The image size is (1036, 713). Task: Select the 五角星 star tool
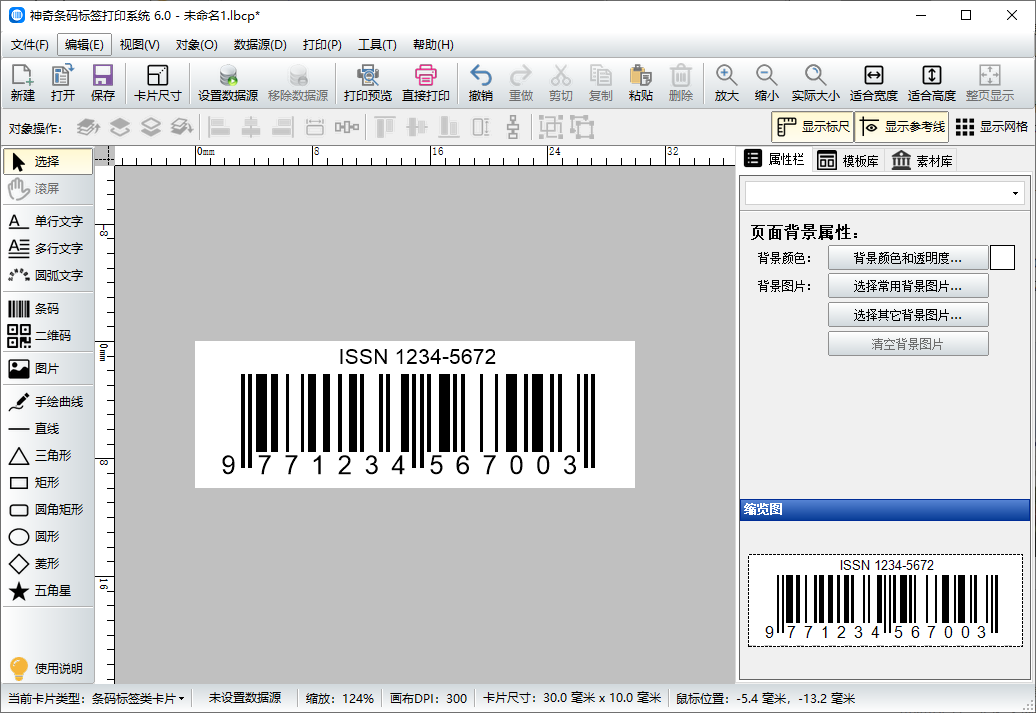click(47, 591)
